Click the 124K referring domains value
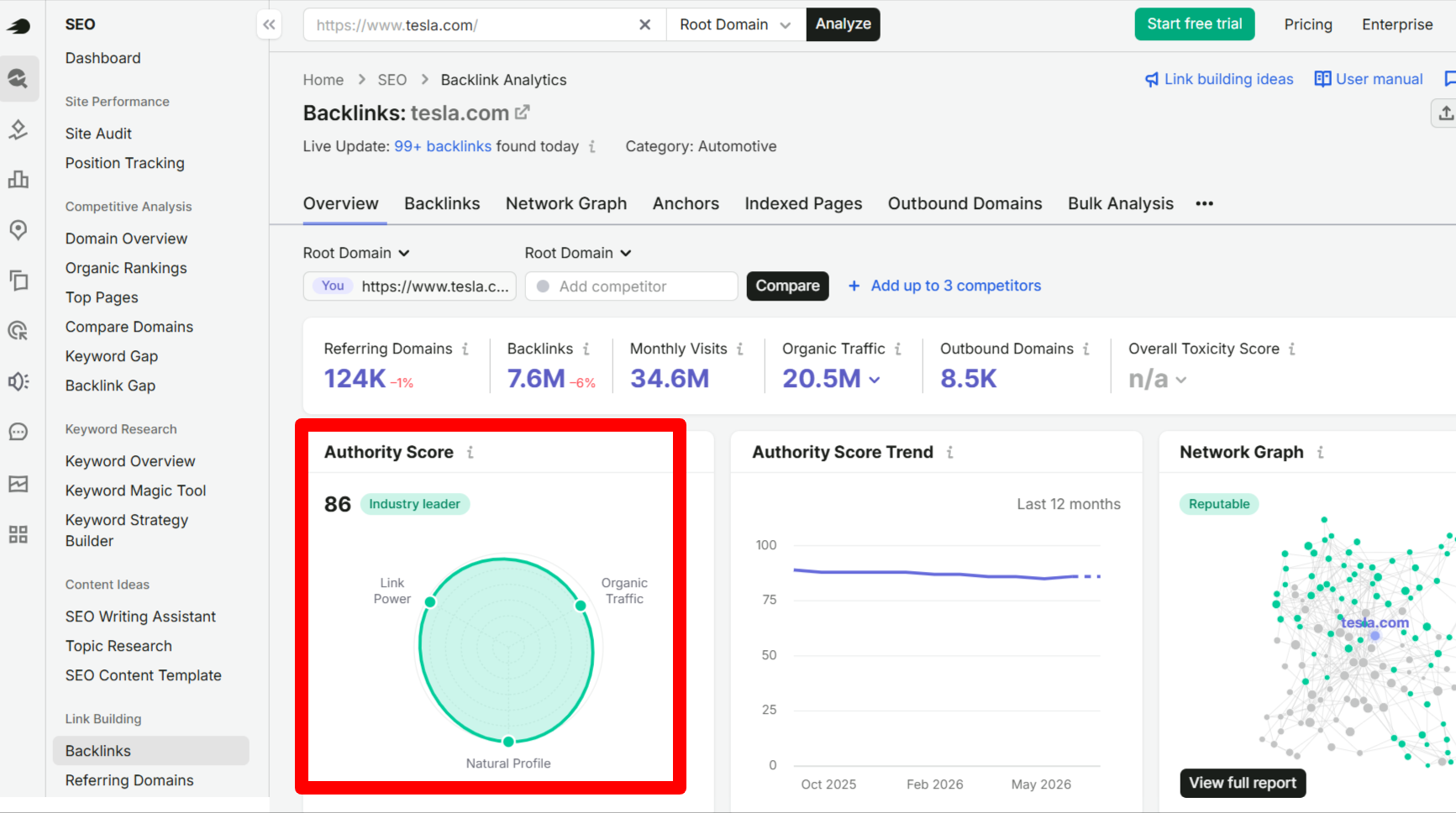 point(355,379)
